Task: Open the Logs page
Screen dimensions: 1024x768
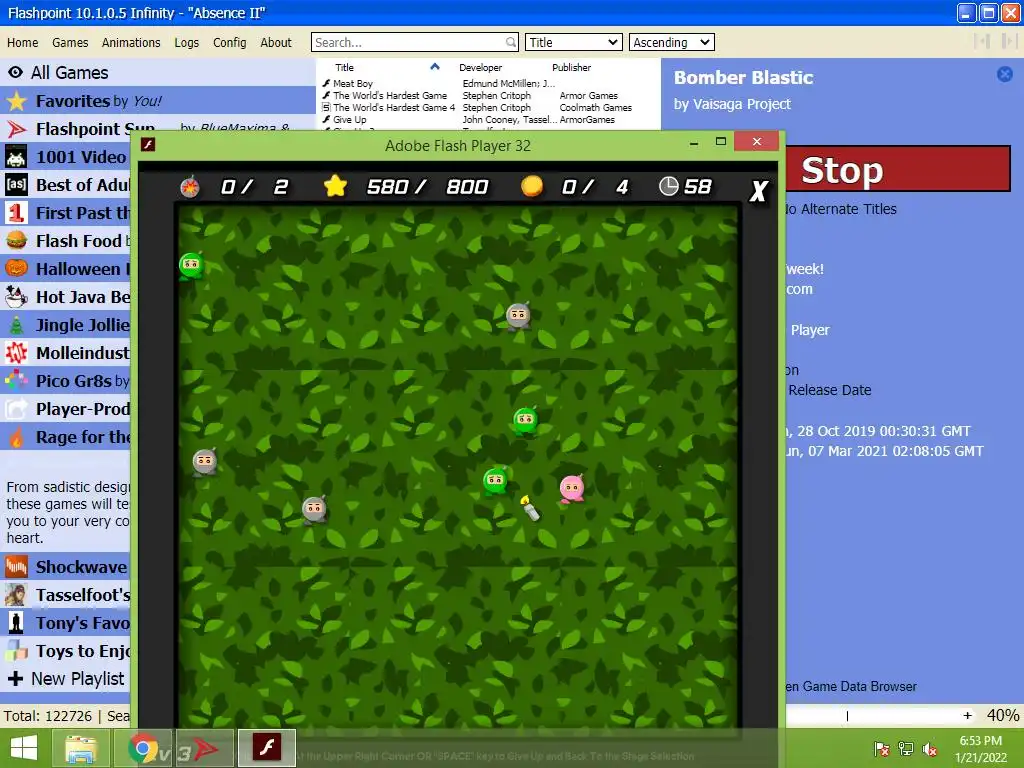Action: (187, 42)
